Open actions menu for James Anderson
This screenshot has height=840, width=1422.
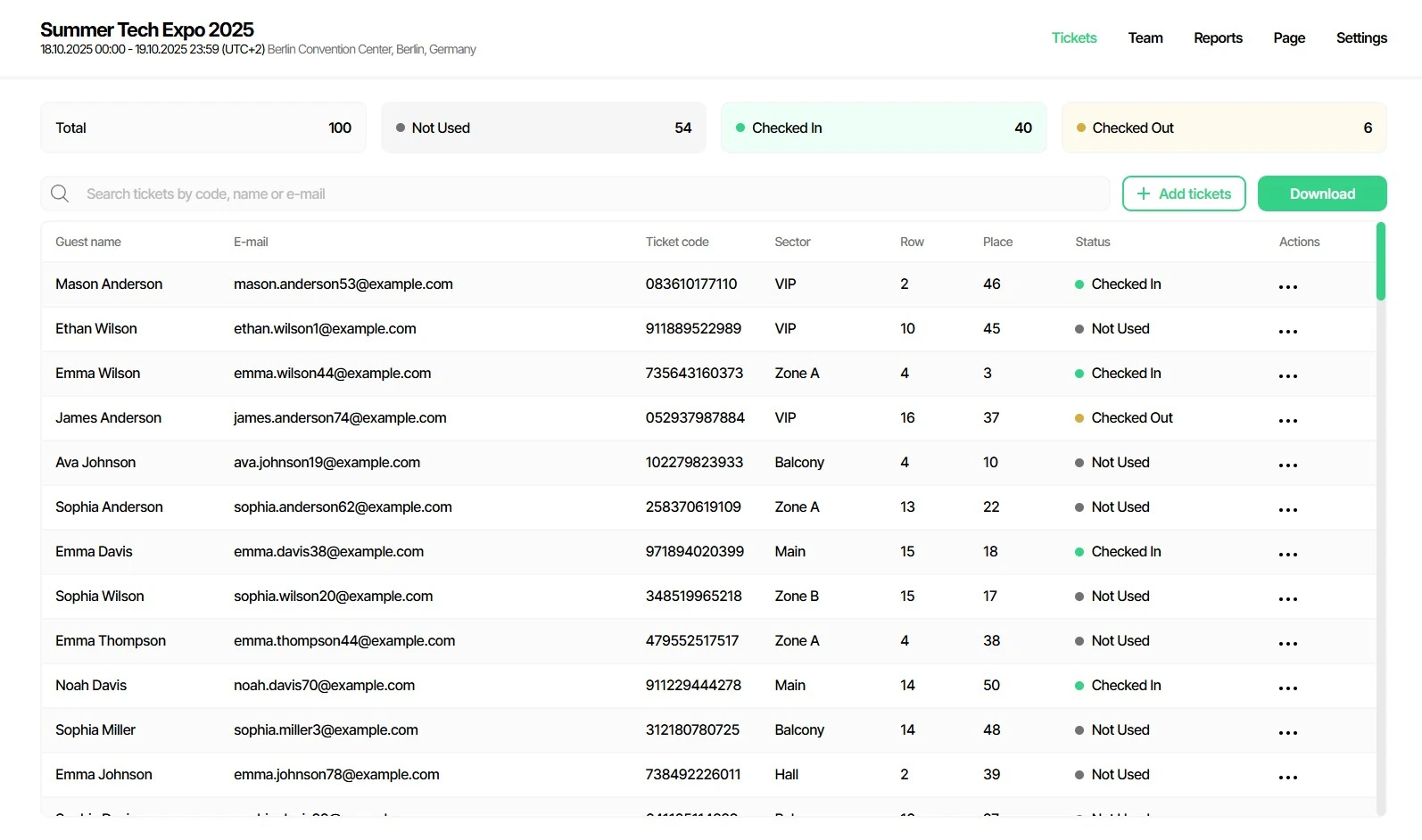pyautogui.click(x=1287, y=420)
